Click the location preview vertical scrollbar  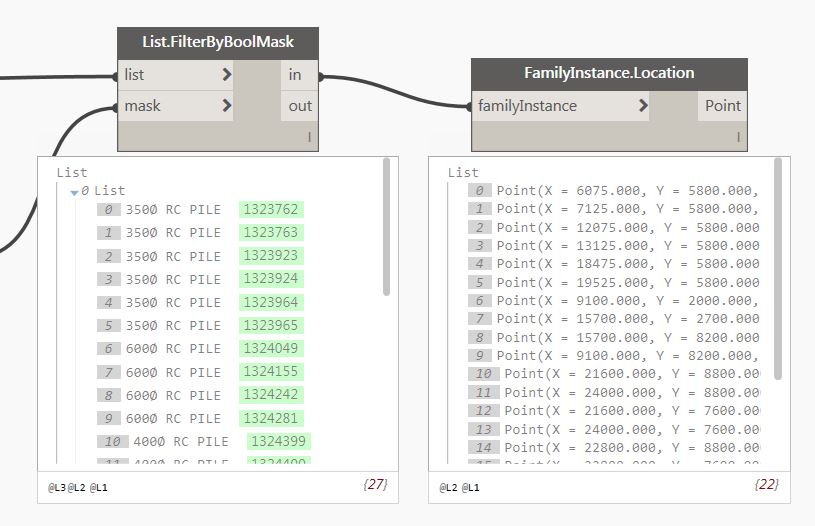pyautogui.click(x=778, y=269)
